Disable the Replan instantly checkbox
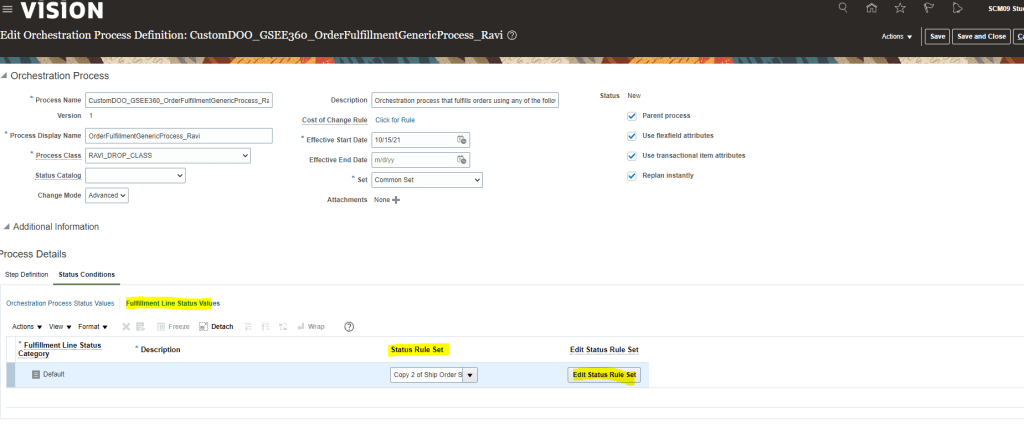Viewport: 1024px width, 433px height. [x=631, y=175]
